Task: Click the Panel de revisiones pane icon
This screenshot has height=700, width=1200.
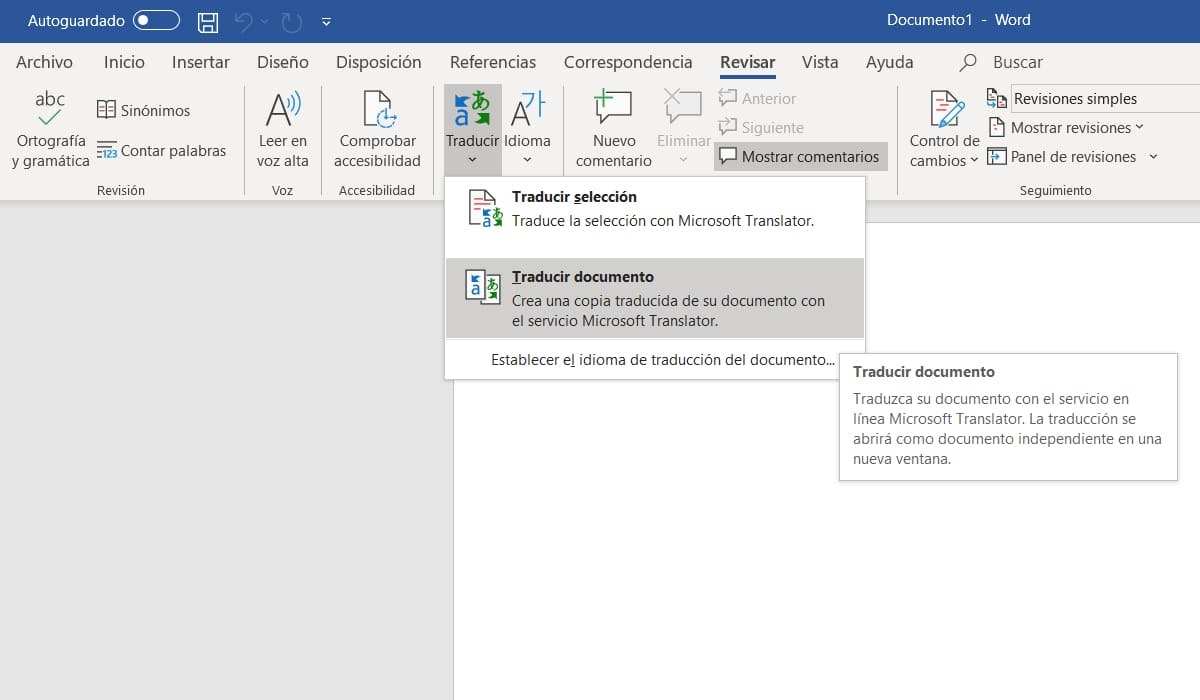Action: 996,157
